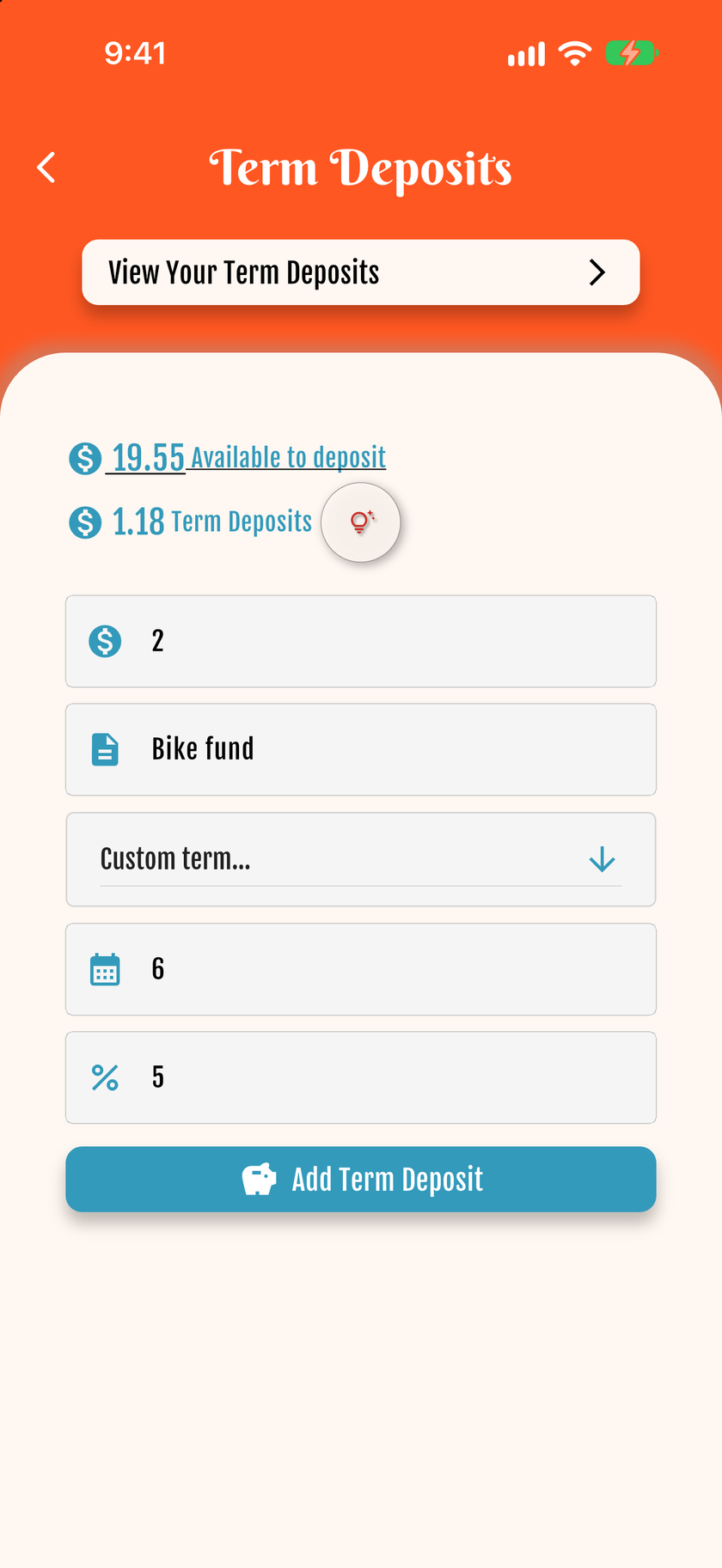Focus the interest rate field showing 5
The image size is (722, 1568).
(x=361, y=1077)
